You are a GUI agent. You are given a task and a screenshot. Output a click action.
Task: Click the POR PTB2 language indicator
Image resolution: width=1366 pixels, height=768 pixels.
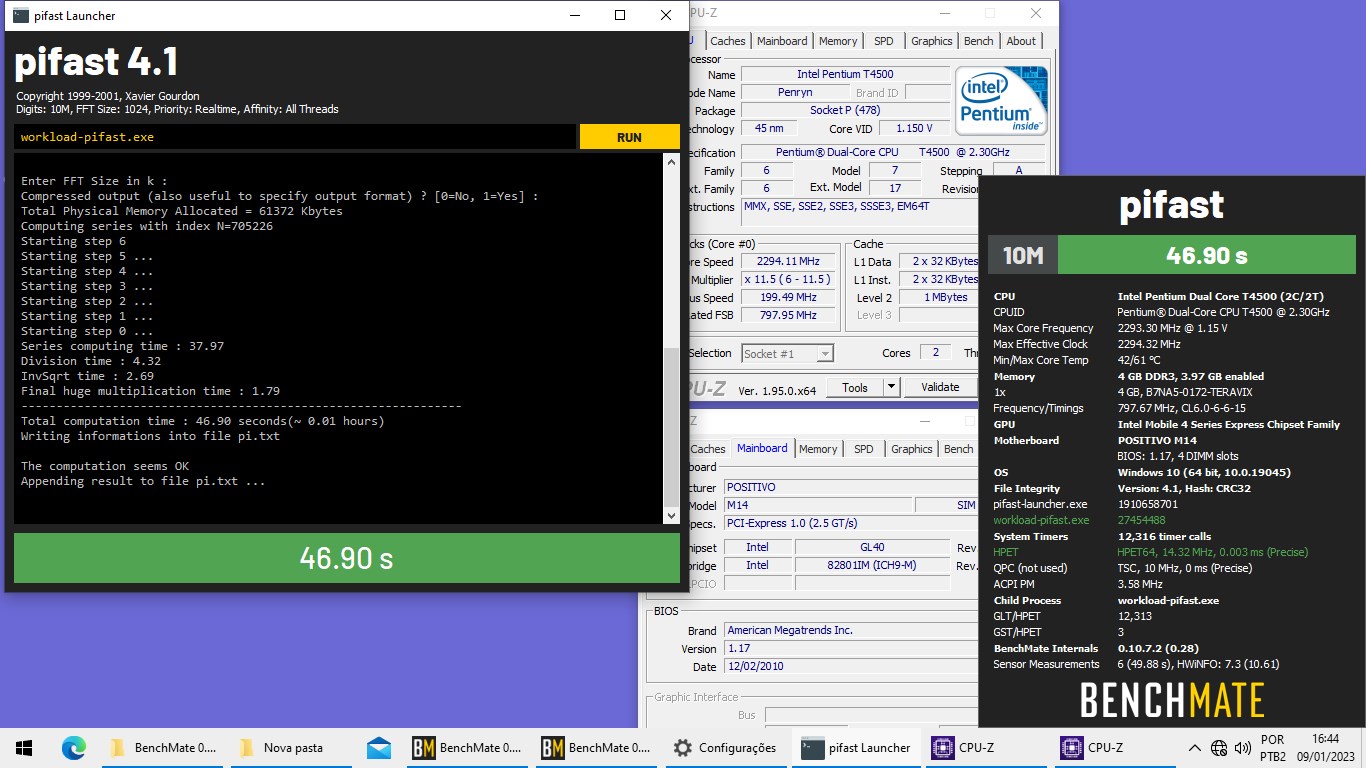click(x=1273, y=748)
